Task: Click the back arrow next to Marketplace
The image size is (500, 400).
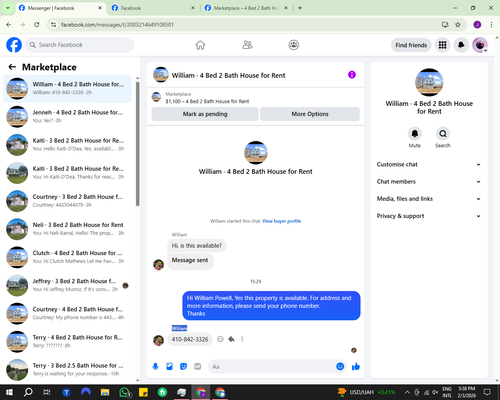Action: tap(12, 67)
